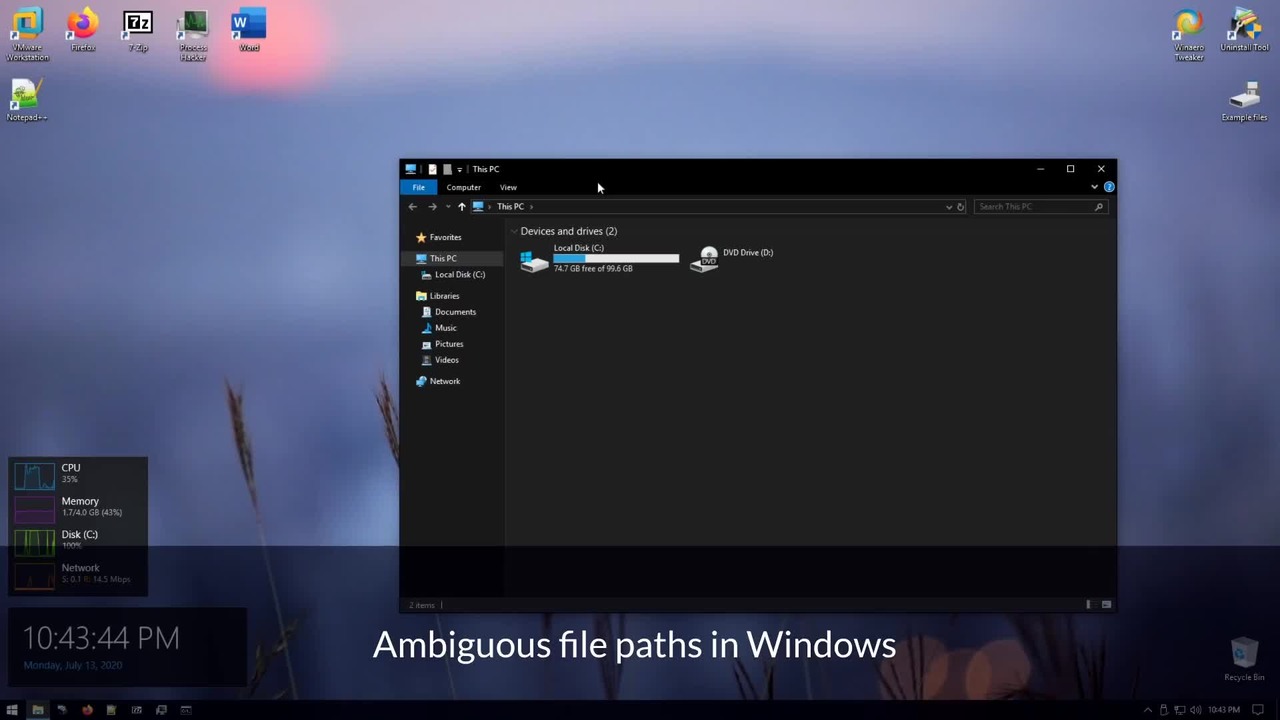Collapse the Devices and drives group
The width and height of the screenshot is (1280, 720).
coord(514,231)
